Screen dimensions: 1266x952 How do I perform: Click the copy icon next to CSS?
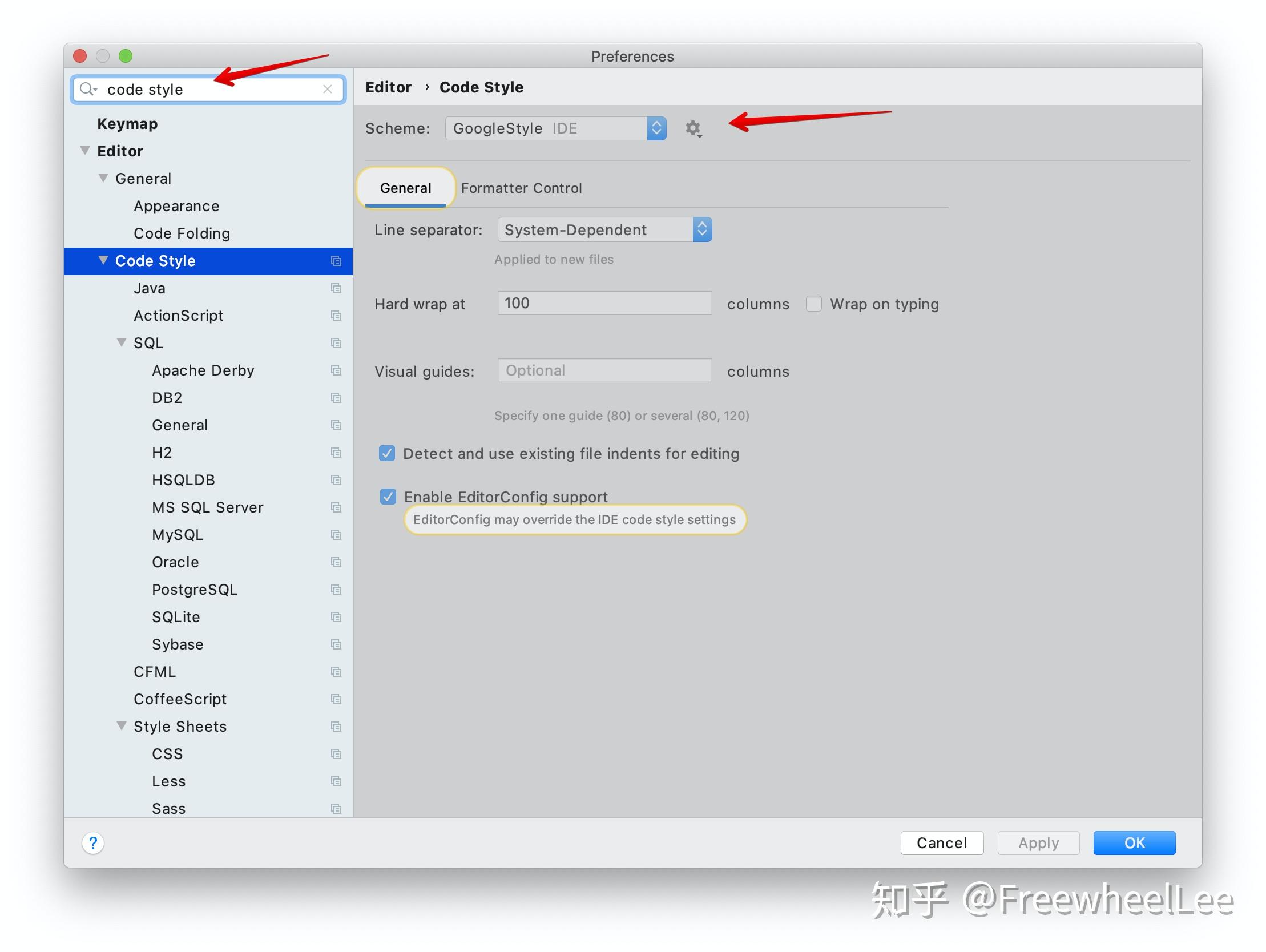(x=336, y=754)
